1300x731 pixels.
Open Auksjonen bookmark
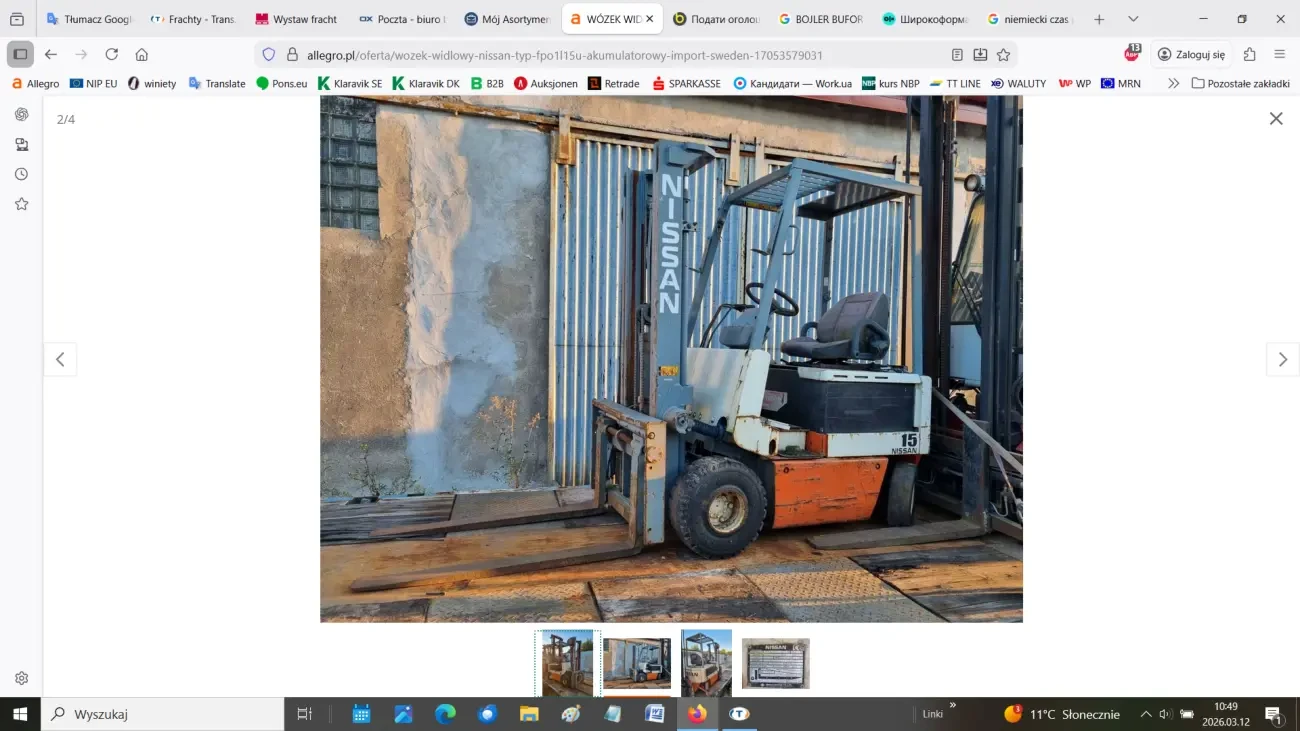[546, 83]
